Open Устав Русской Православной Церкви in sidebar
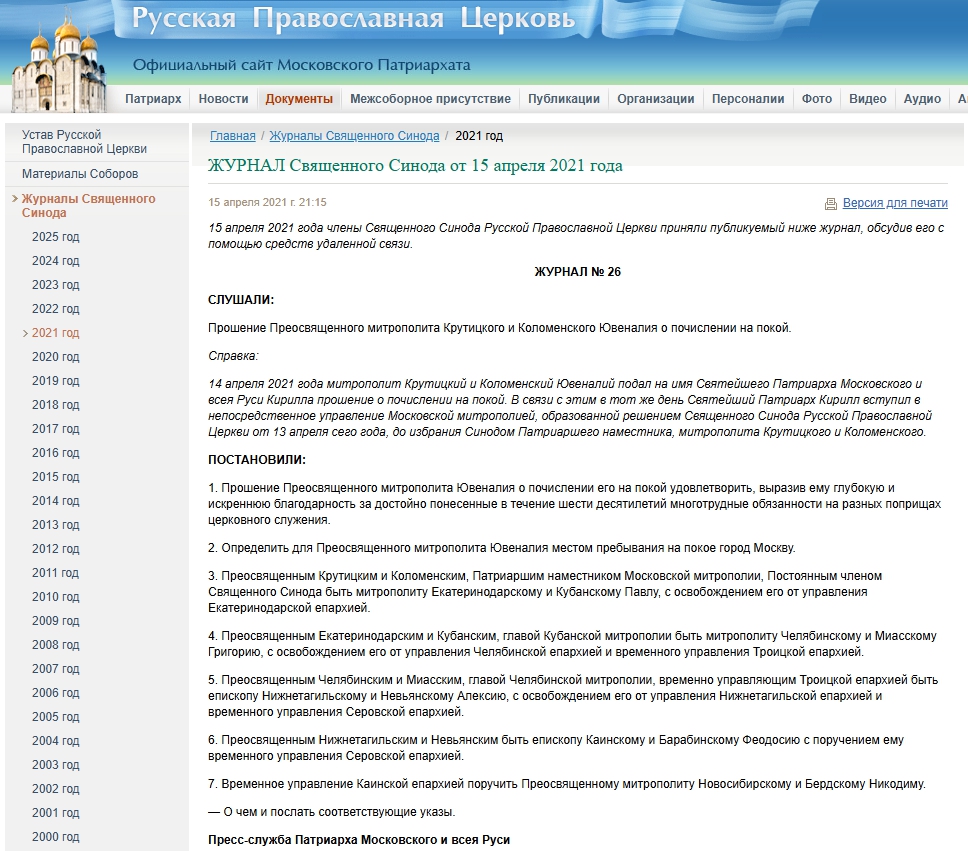Image resolution: width=968 pixels, height=851 pixels. click(x=85, y=141)
